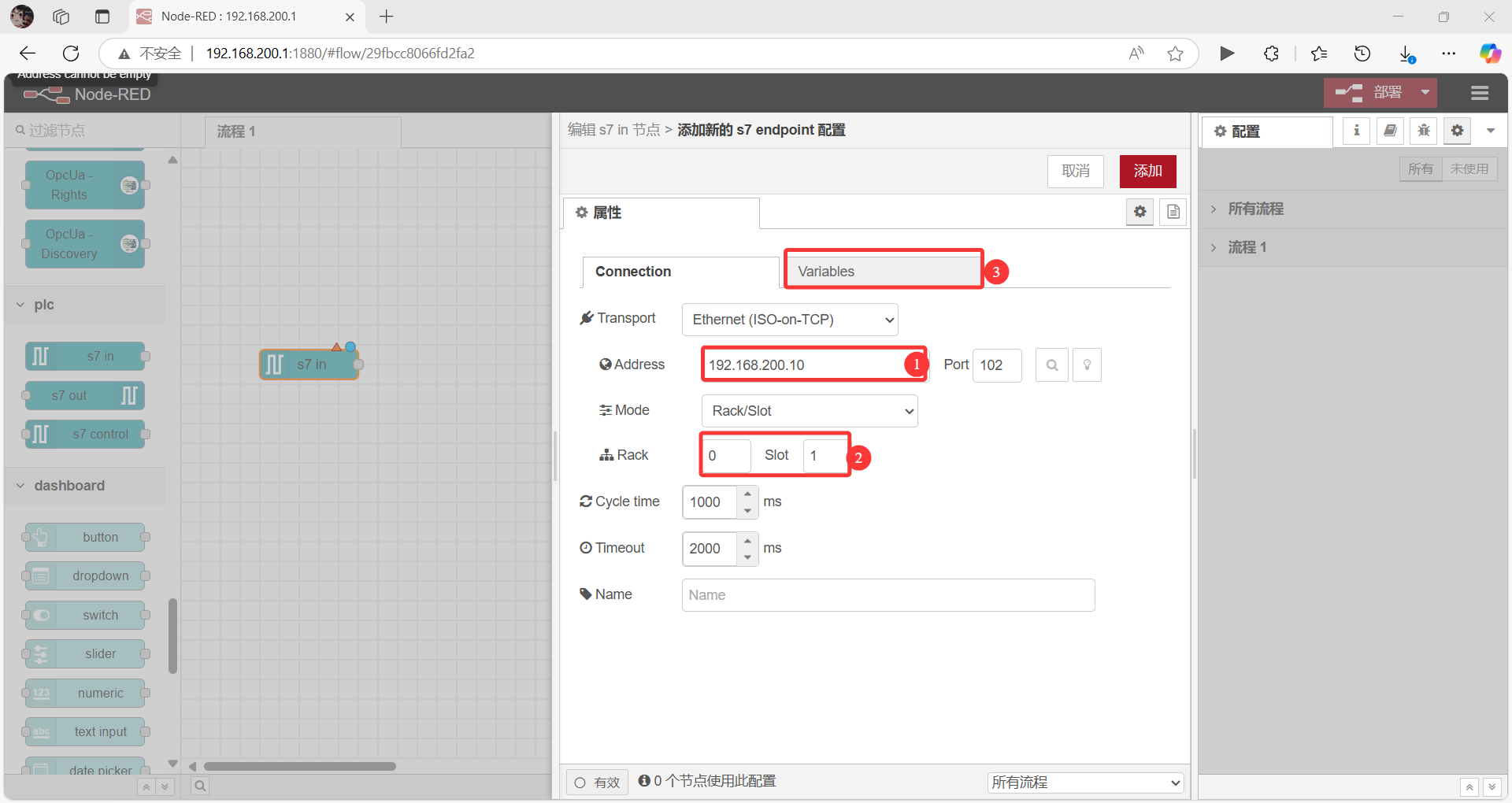1512x803 pixels.
Task: Select the 流程 1 flow tab
Action: [303, 131]
